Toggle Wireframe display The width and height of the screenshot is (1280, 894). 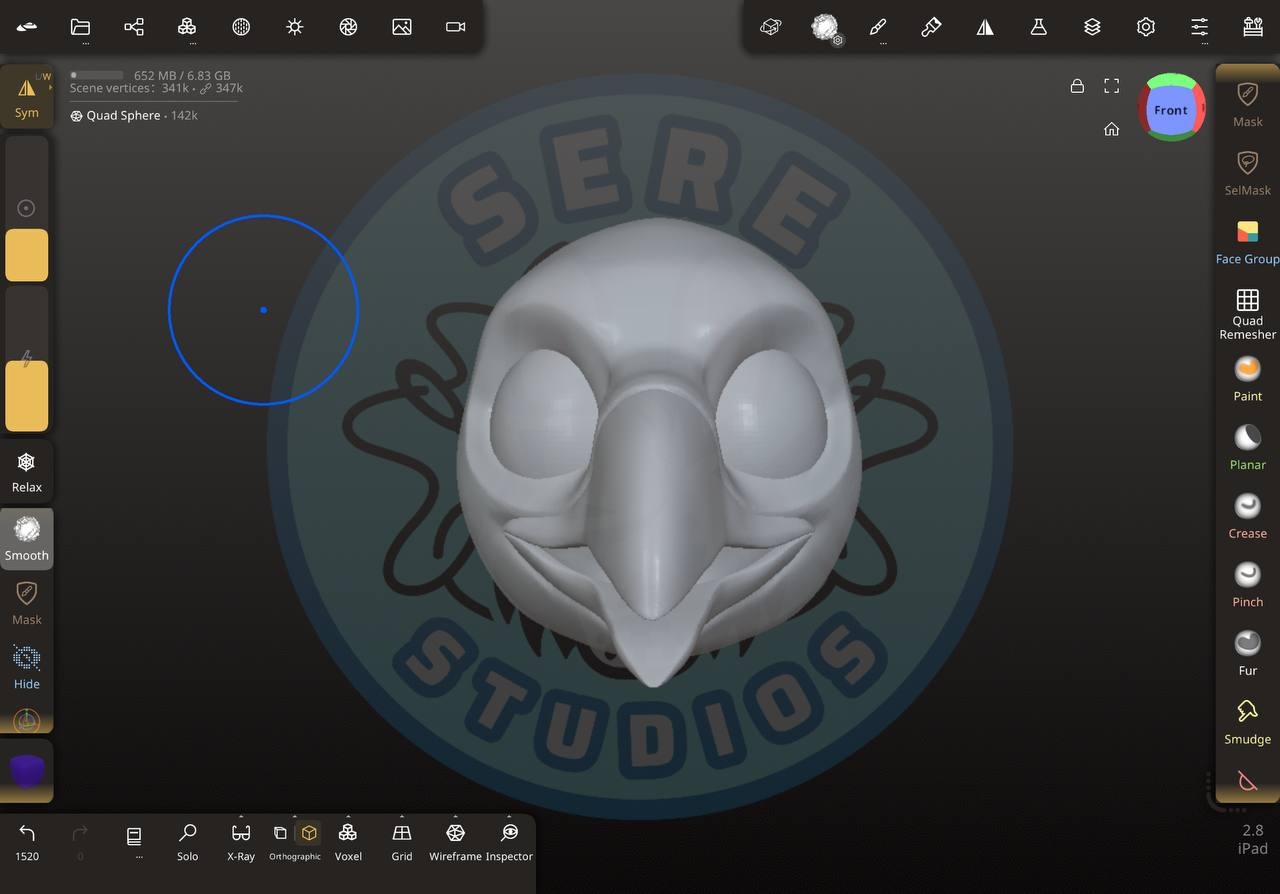pyautogui.click(x=455, y=840)
